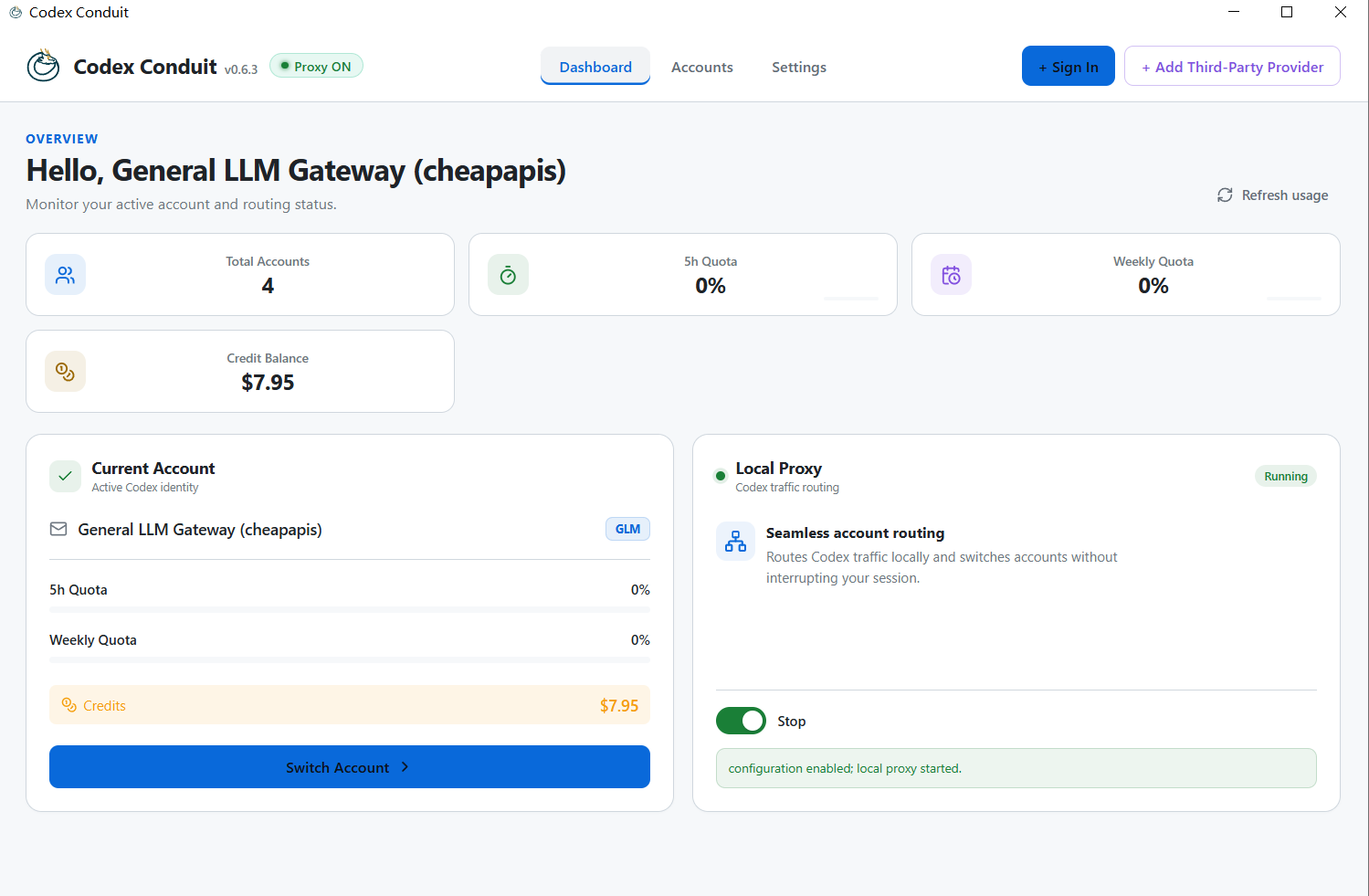Click the Credit Balance $7.95 value
The width and height of the screenshot is (1369, 896).
point(268,383)
